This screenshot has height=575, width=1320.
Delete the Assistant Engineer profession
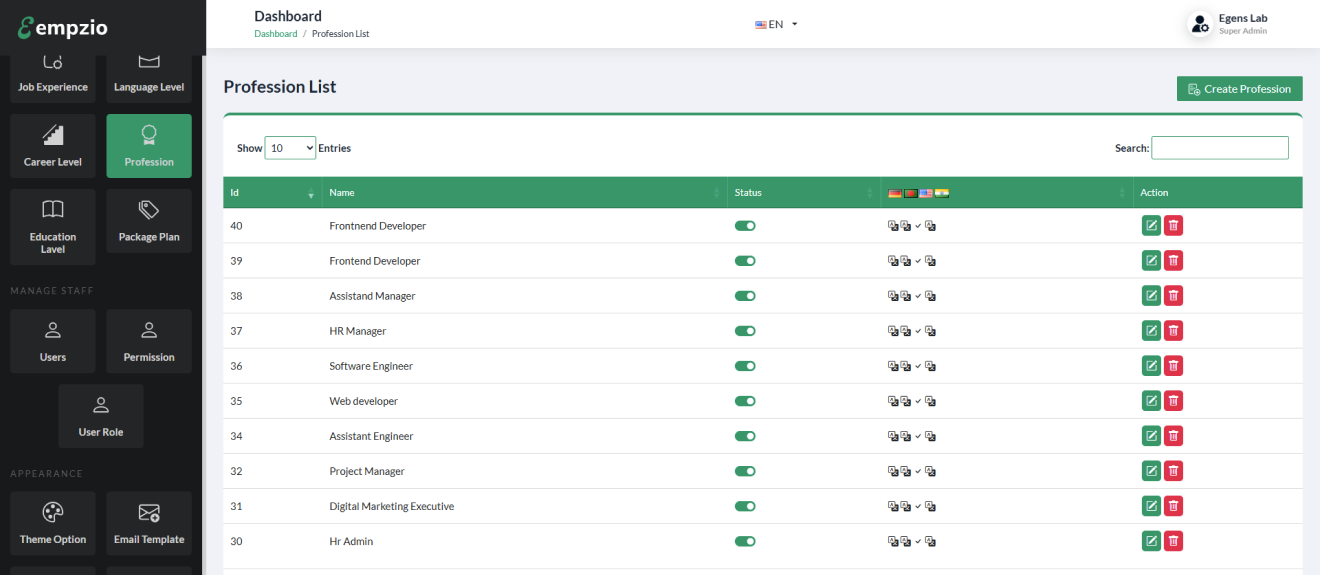click(1174, 436)
